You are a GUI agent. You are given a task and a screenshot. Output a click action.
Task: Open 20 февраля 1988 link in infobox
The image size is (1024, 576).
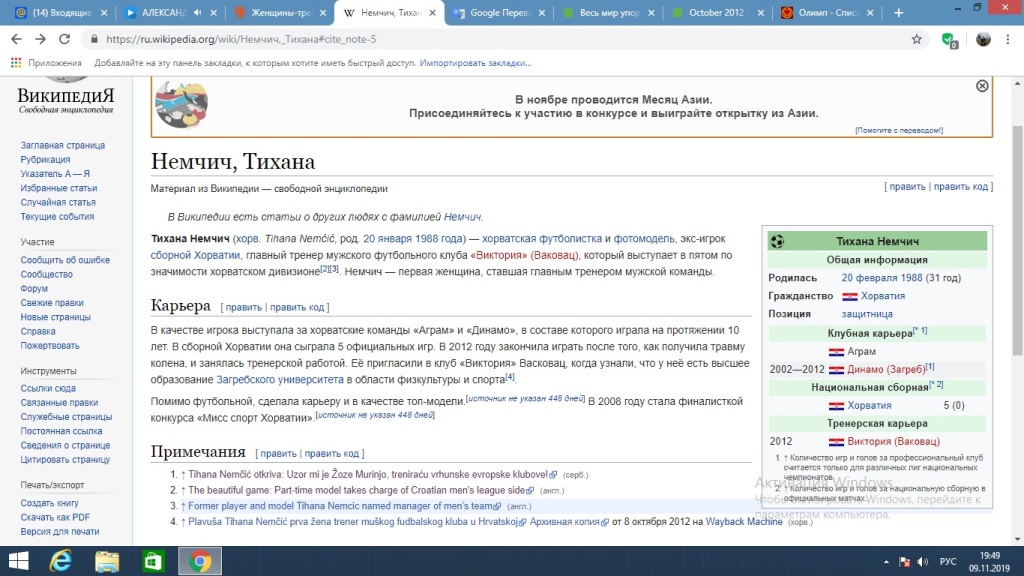click(x=882, y=278)
